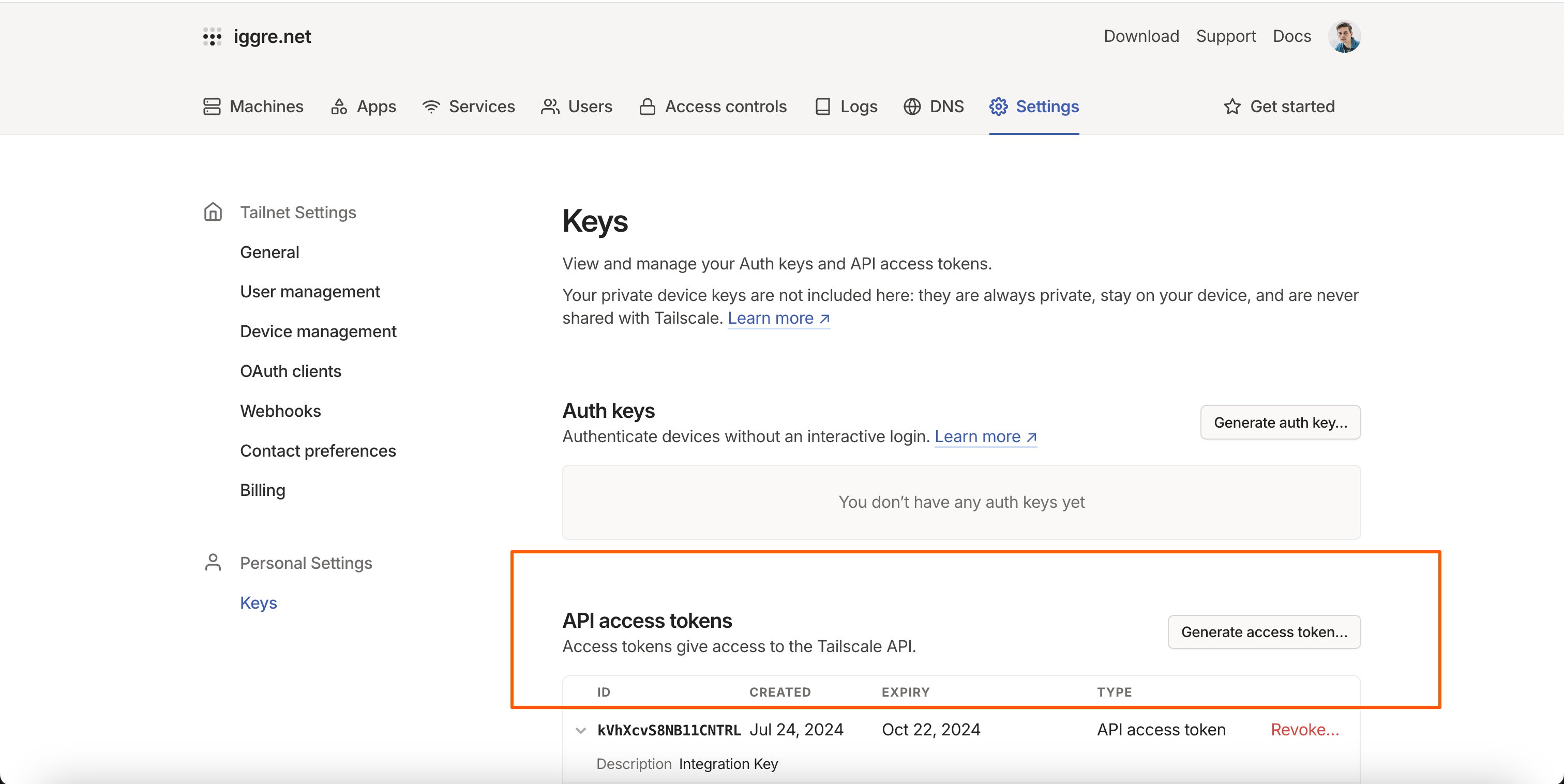Open Webhooks settings page
1564x784 pixels.
280,411
